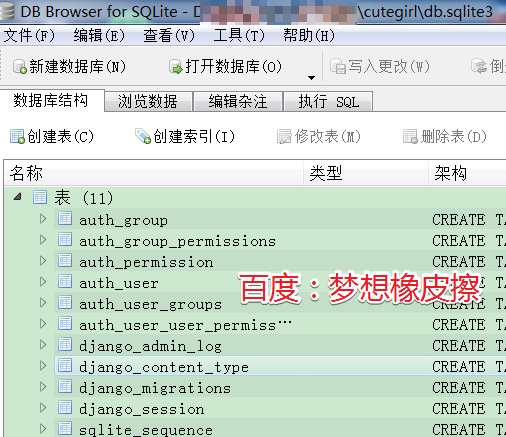Viewport: 506px width, 437px height.
Task: Select the auth_group row name
Action: click(x=123, y=220)
